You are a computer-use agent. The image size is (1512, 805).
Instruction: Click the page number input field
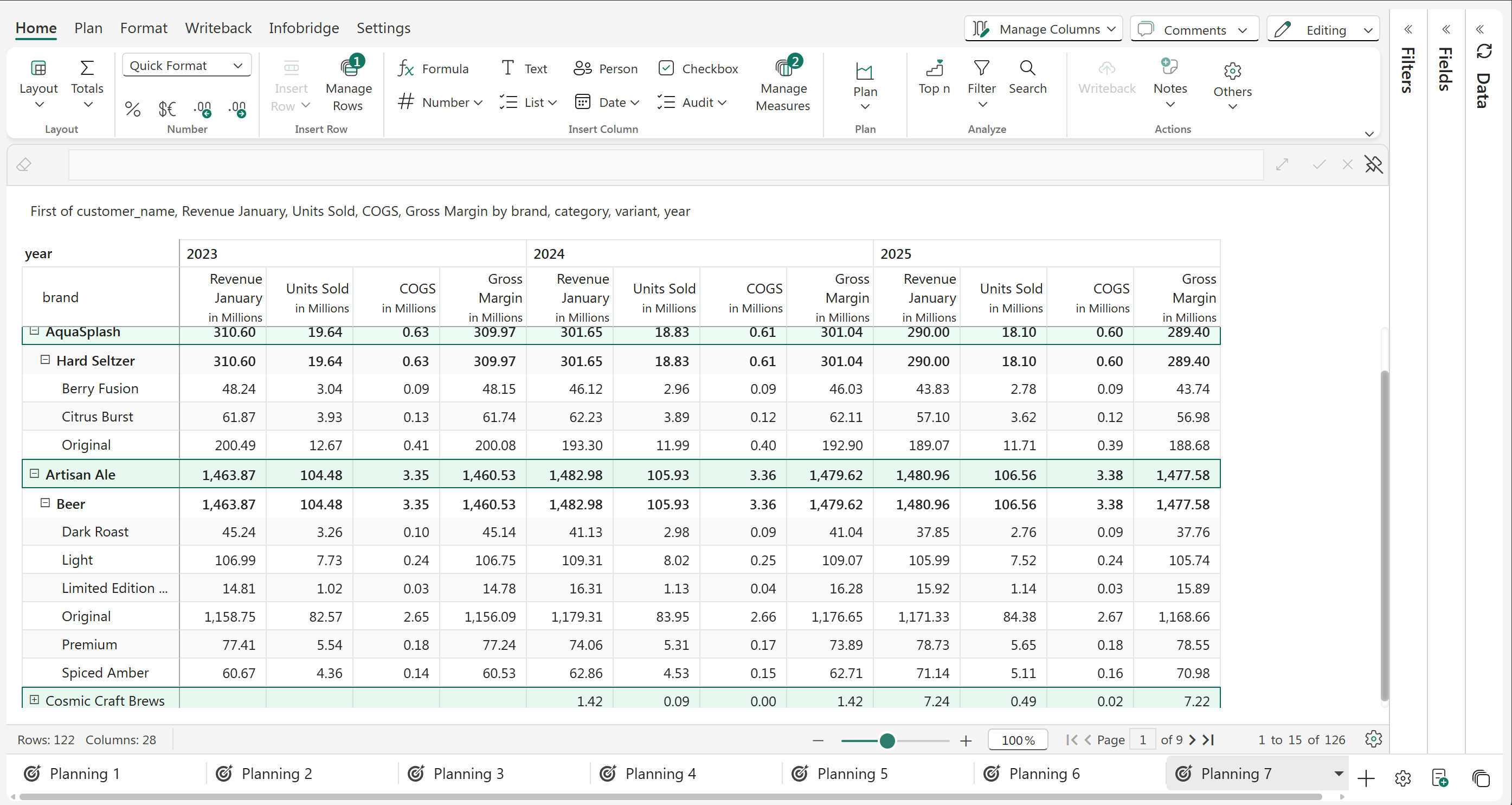coord(1142,740)
